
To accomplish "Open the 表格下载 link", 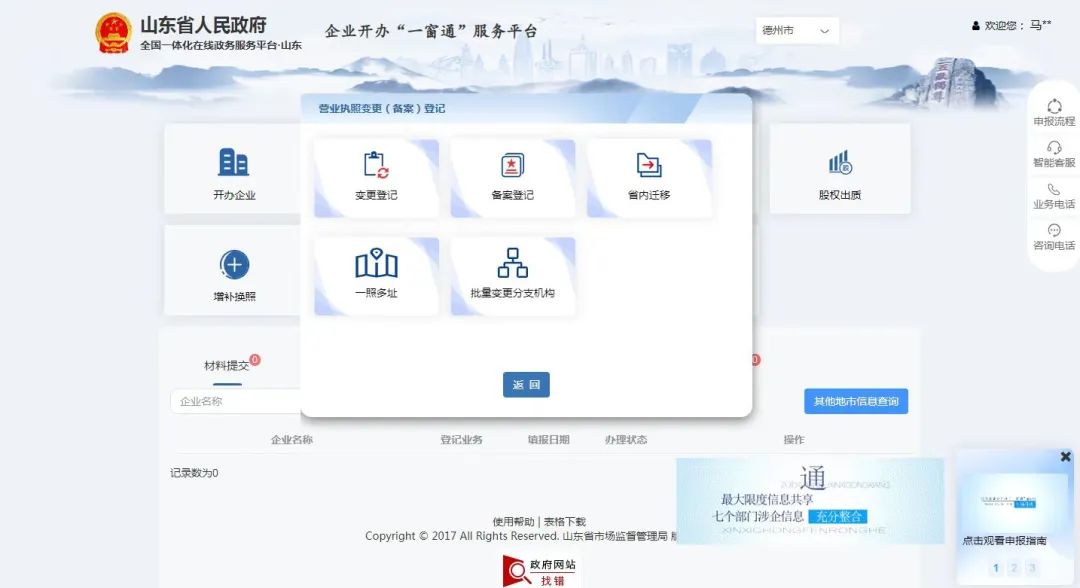I will pos(565,522).
